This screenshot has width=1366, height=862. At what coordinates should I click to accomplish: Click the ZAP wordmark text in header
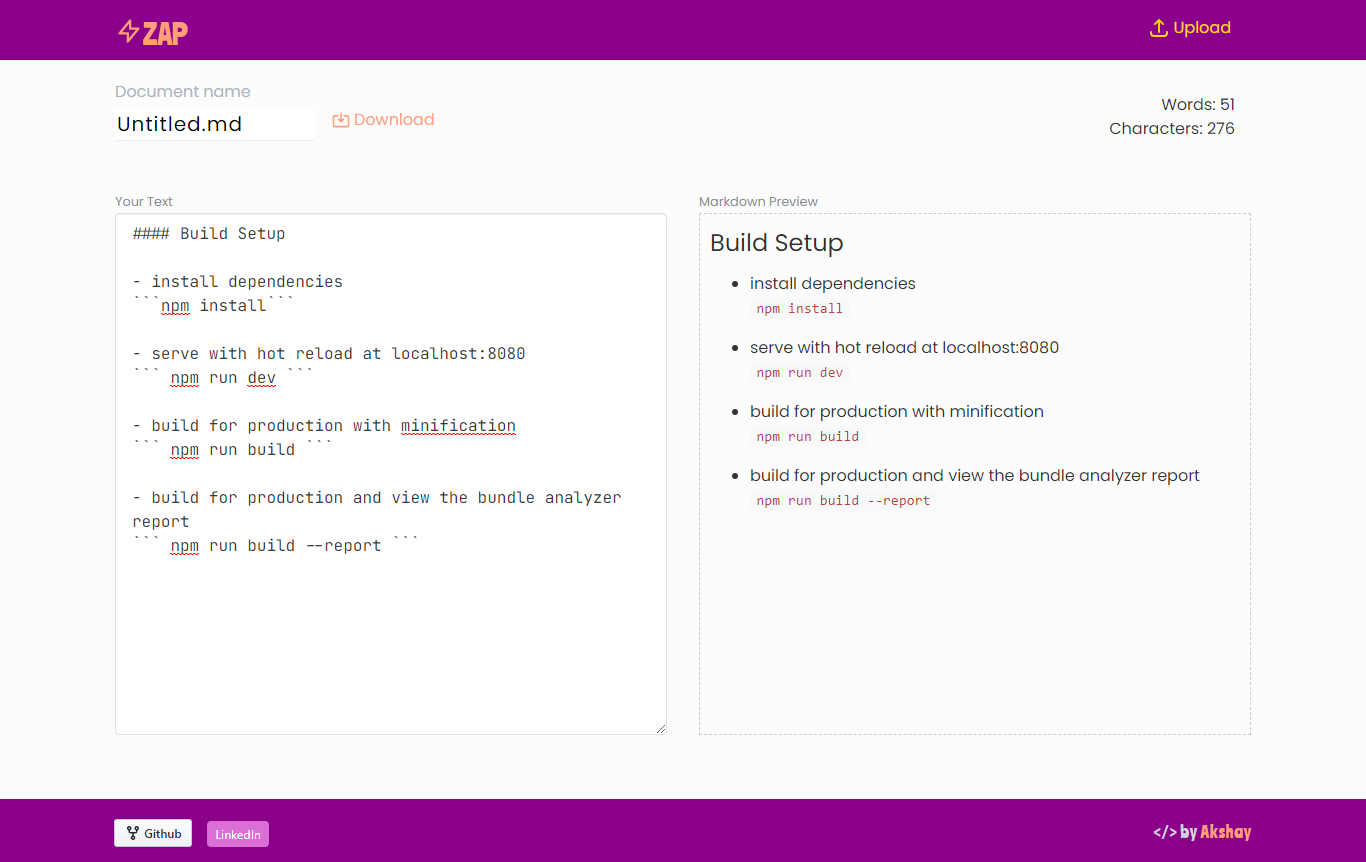tap(165, 33)
